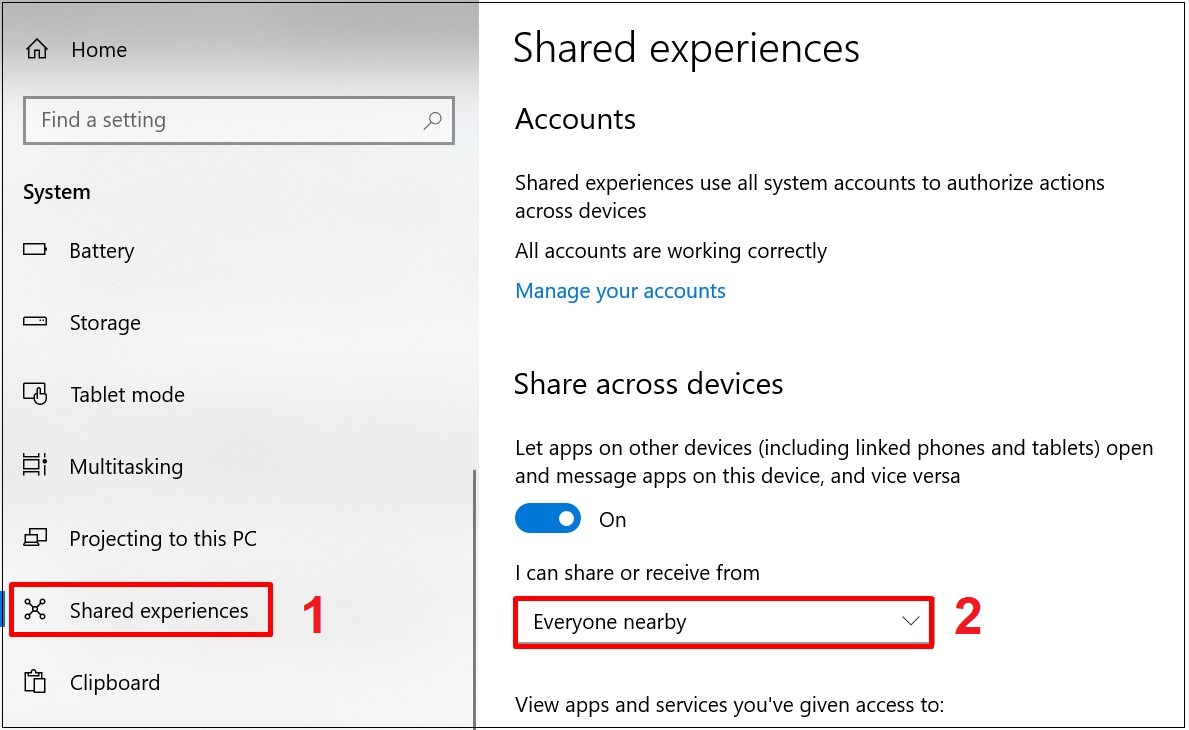
Task: Click the chevron arrow on sharing dropdown
Action: click(x=910, y=621)
